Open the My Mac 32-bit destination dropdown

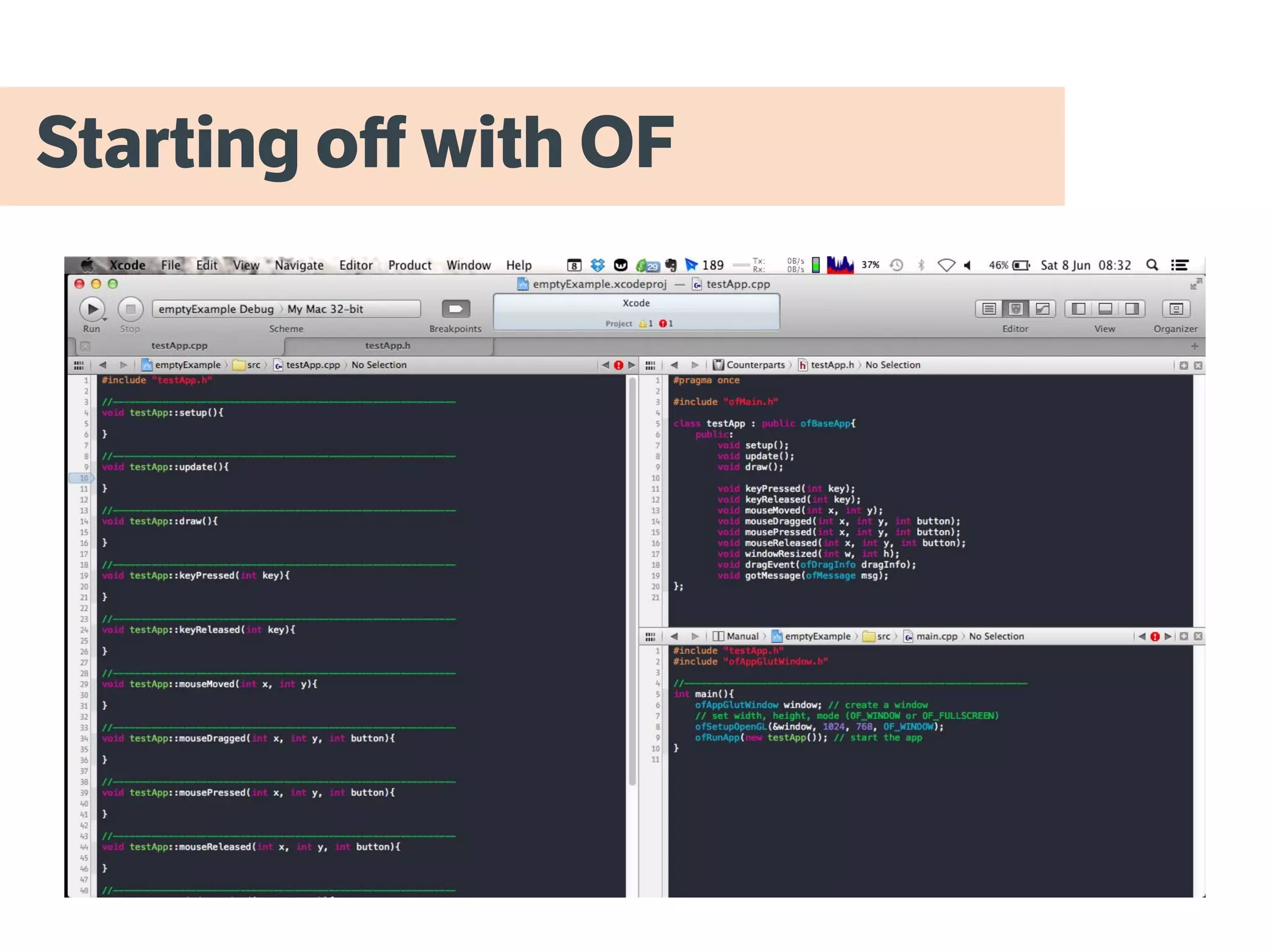[x=326, y=309]
